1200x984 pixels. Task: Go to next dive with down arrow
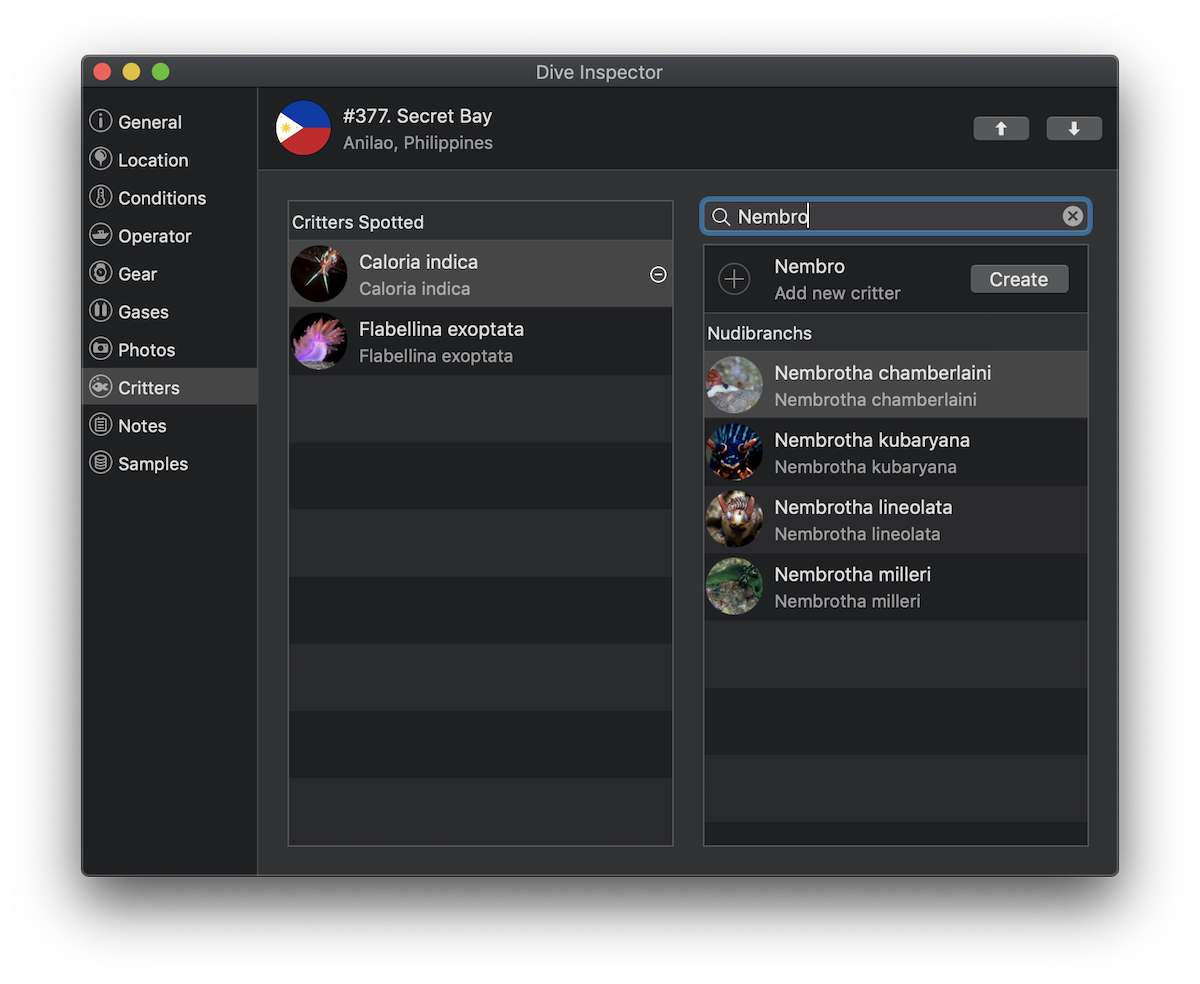pos(1074,129)
